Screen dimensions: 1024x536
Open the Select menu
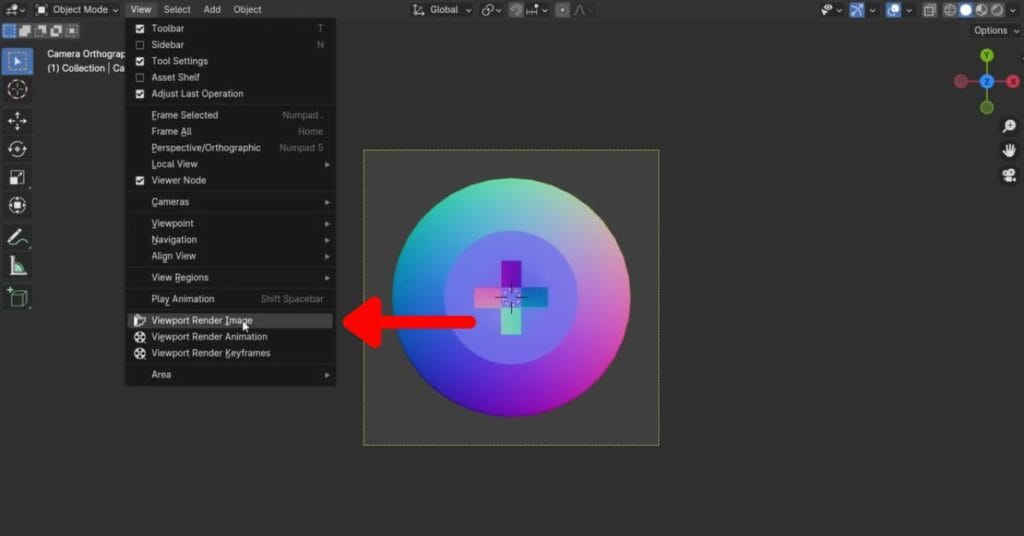tap(177, 10)
